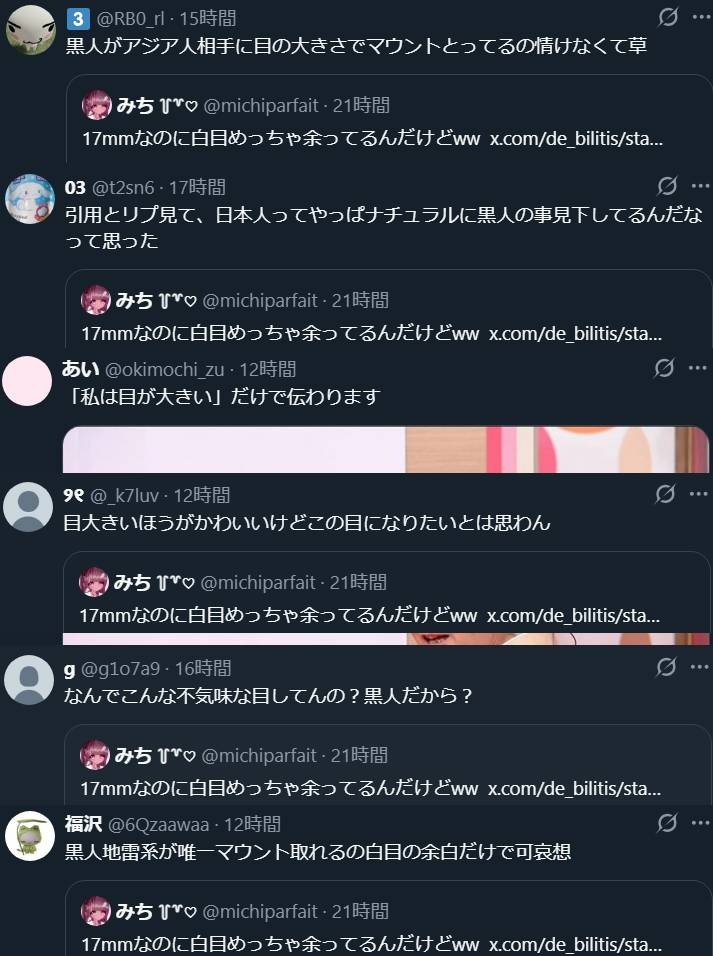713x956 pixels.
Task: Expand more menu on @okimochi_zu post
Action: pyautogui.click(x=698, y=368)
